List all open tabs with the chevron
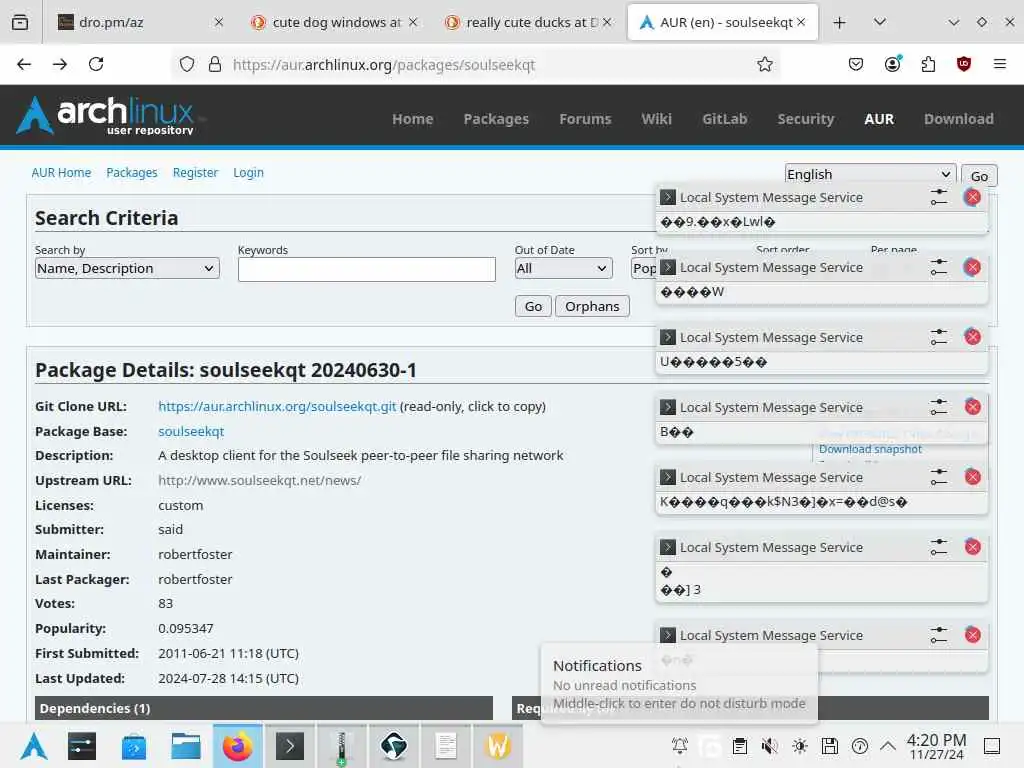This screenshot has width=1024, height=768. 880,22
